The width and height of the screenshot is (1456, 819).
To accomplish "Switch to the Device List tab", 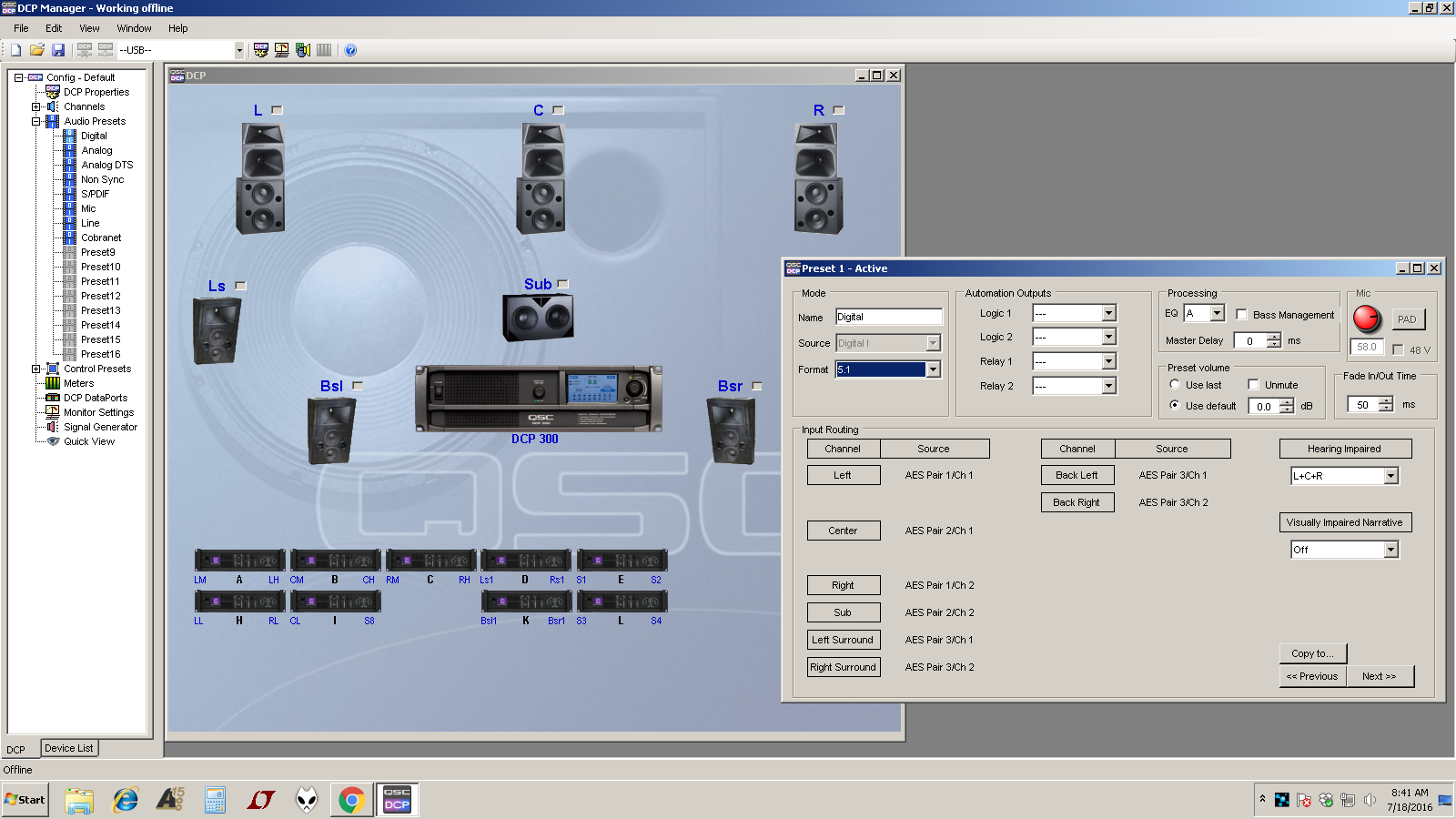I will tap(69, 748).
